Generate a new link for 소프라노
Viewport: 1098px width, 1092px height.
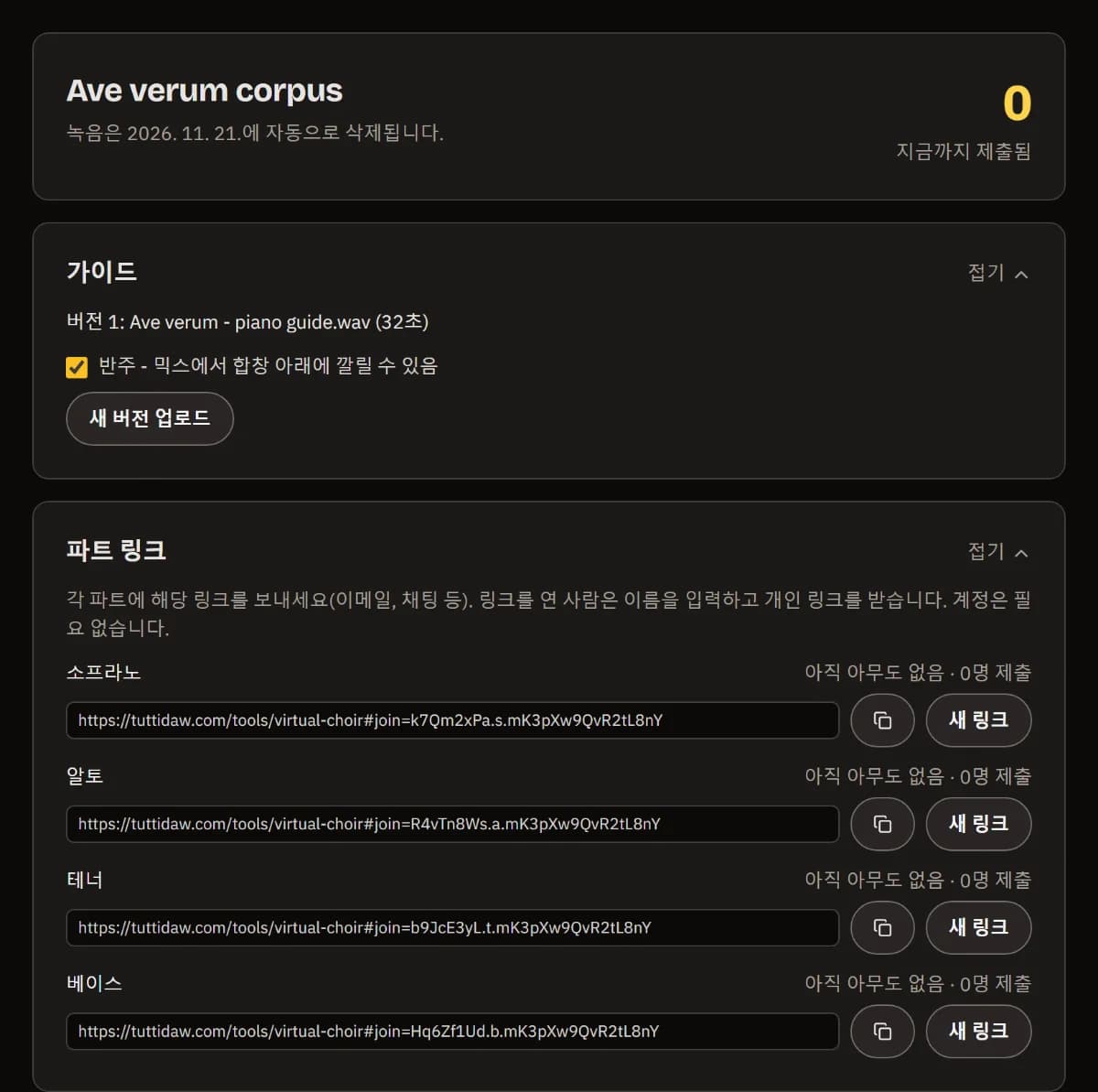click(x=978, y=720)
